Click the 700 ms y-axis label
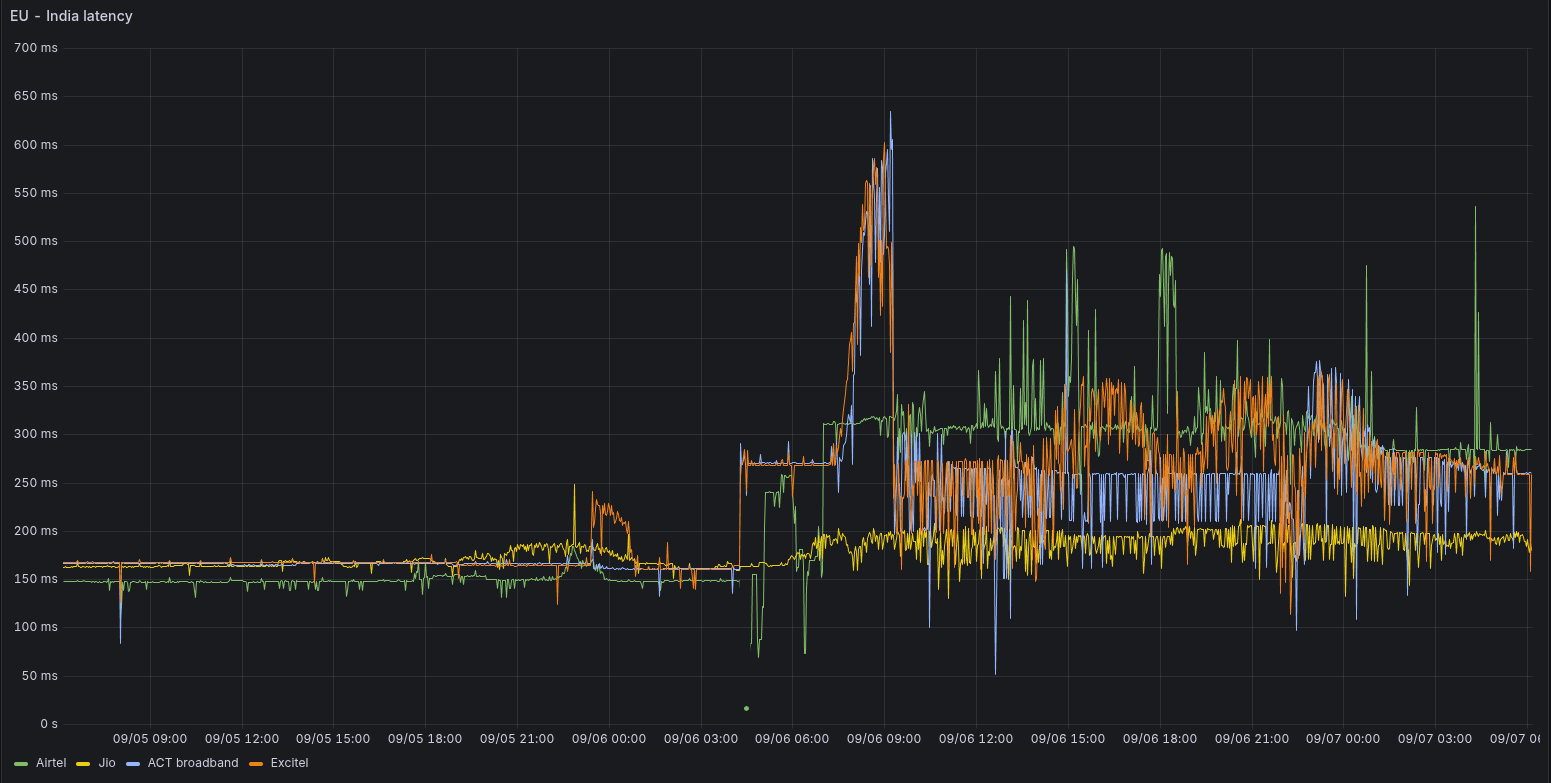This screenshot has height=783, width=1551. (x=35, y=48)
